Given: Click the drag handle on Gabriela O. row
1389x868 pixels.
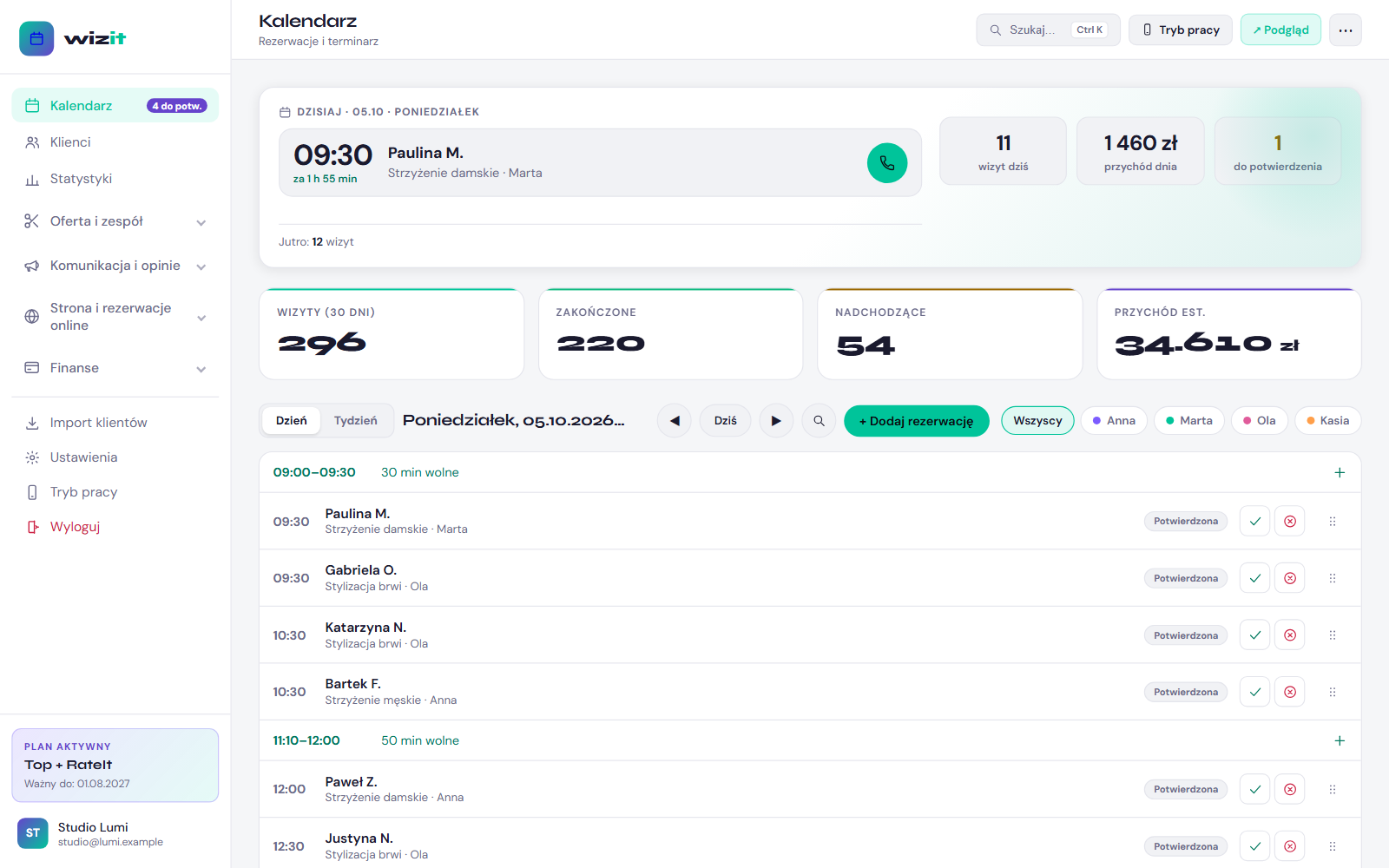Looking at the screenshot, I should [1333, 578].
